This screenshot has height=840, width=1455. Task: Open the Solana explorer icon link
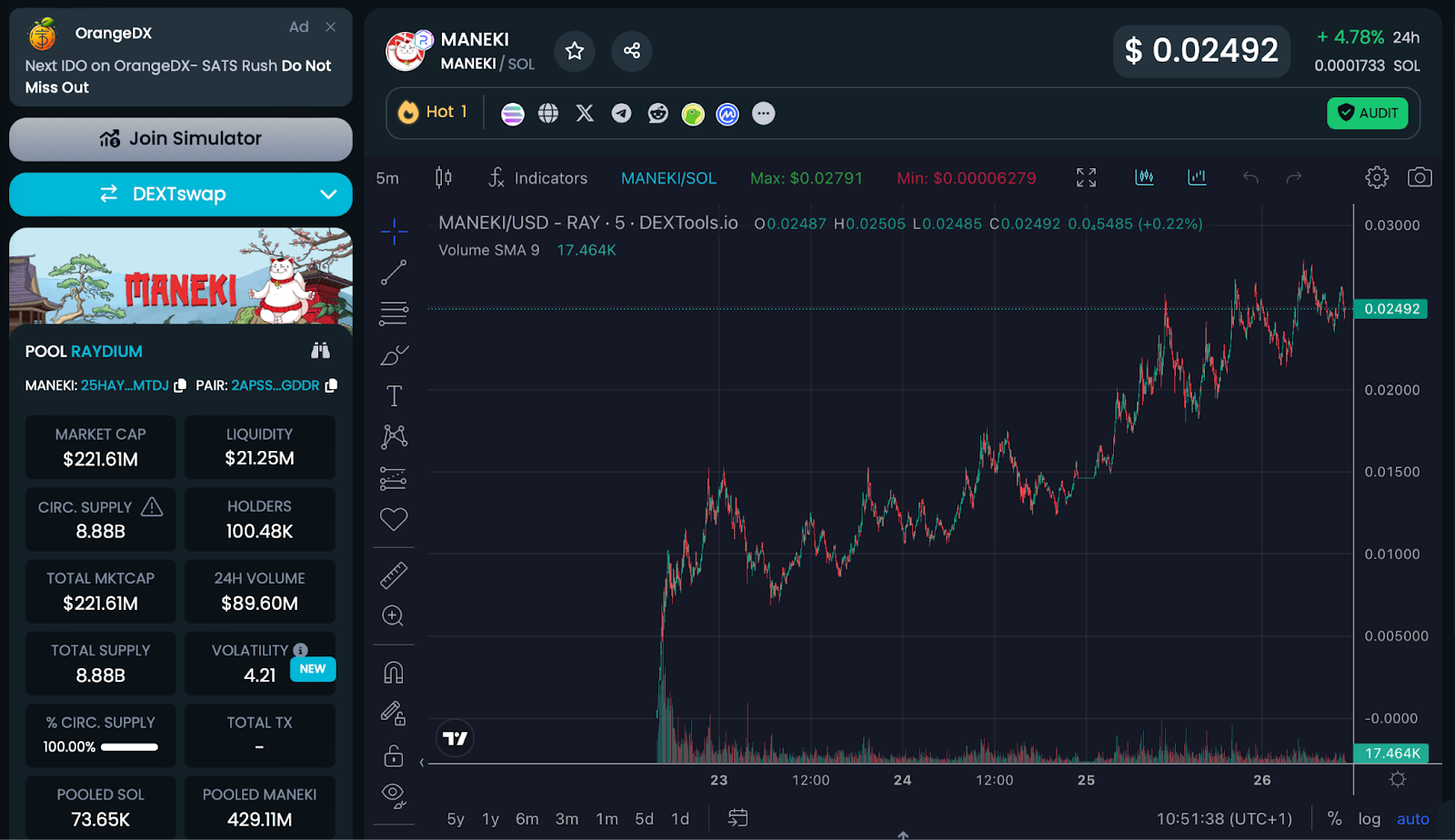point(513,114)
